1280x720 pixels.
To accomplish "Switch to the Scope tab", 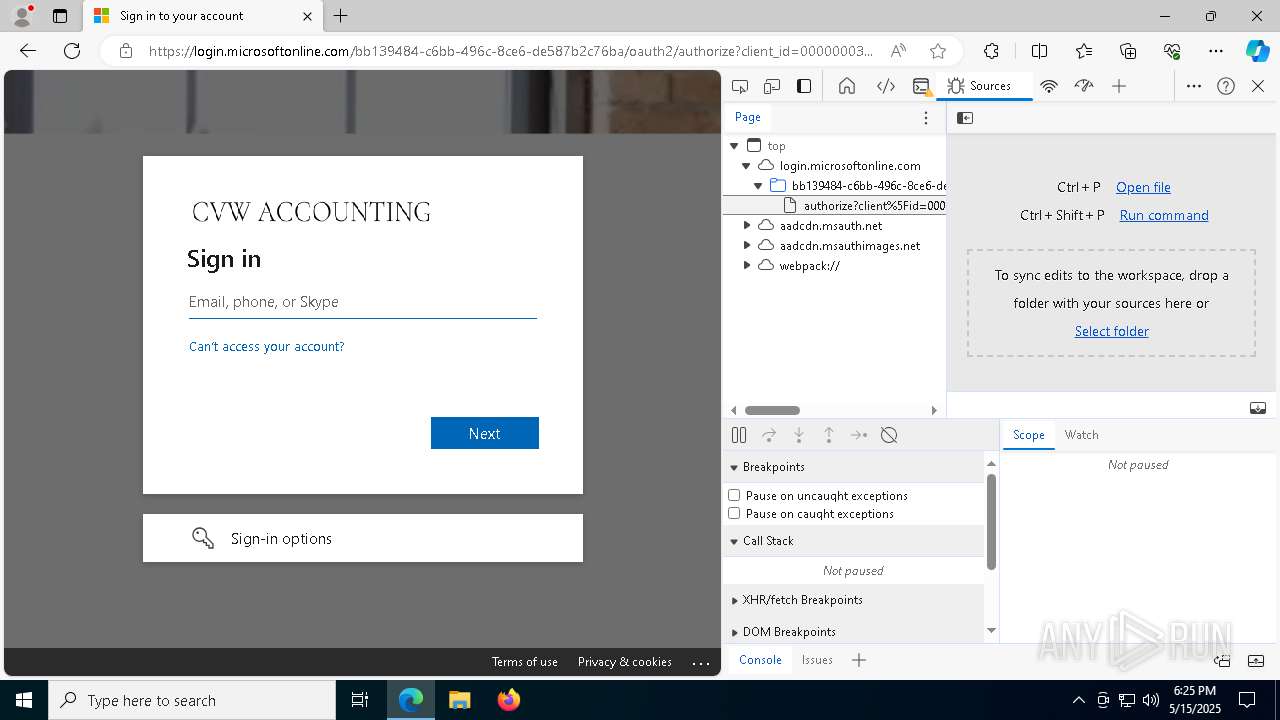I will [1028, 435].
